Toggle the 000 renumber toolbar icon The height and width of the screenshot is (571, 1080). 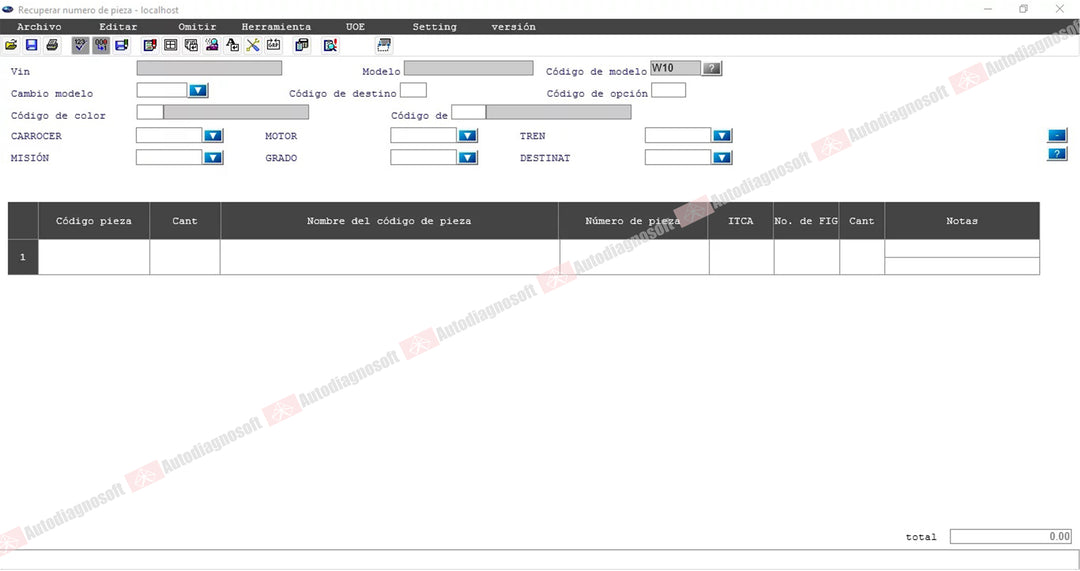coord(101,45)
